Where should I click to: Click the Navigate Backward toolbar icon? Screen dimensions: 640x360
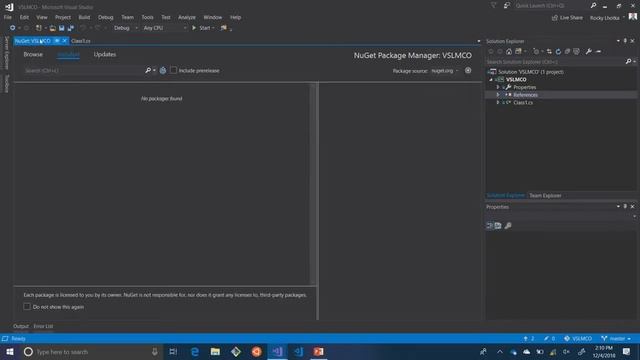13,28
